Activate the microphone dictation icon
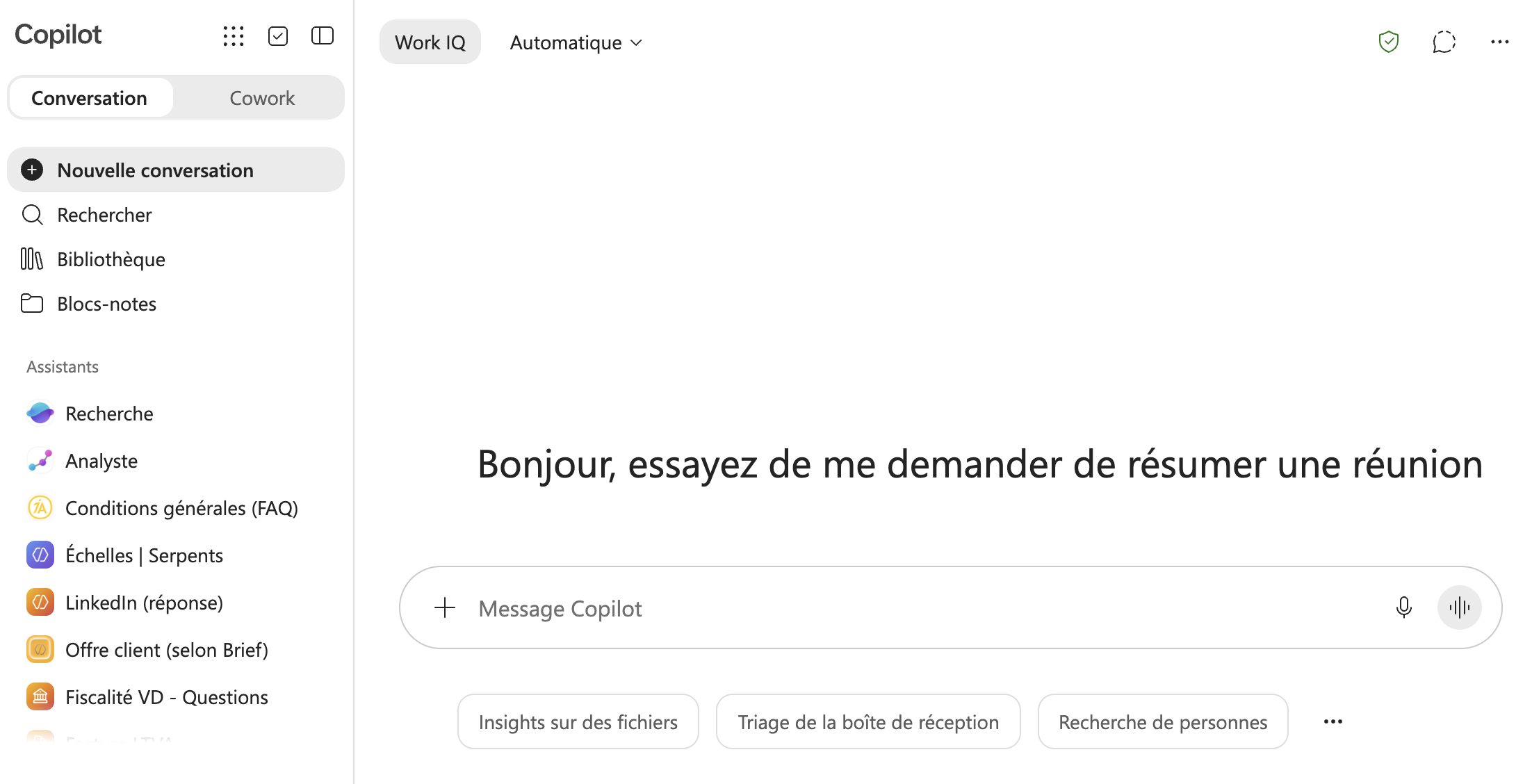Image resolution: width=1532 pixels, height=784 pixels. click(x=1404, y=607)
